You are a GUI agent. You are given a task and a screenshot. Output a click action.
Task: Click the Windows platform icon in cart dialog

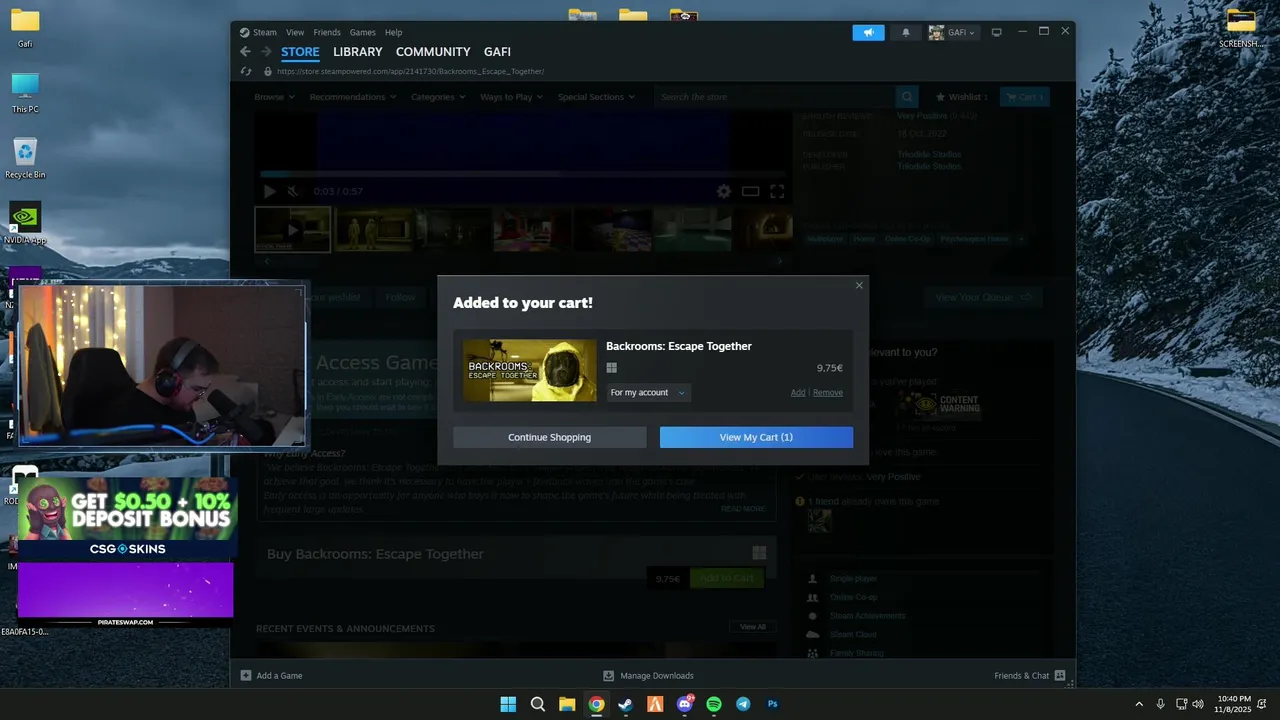[611, 368]
